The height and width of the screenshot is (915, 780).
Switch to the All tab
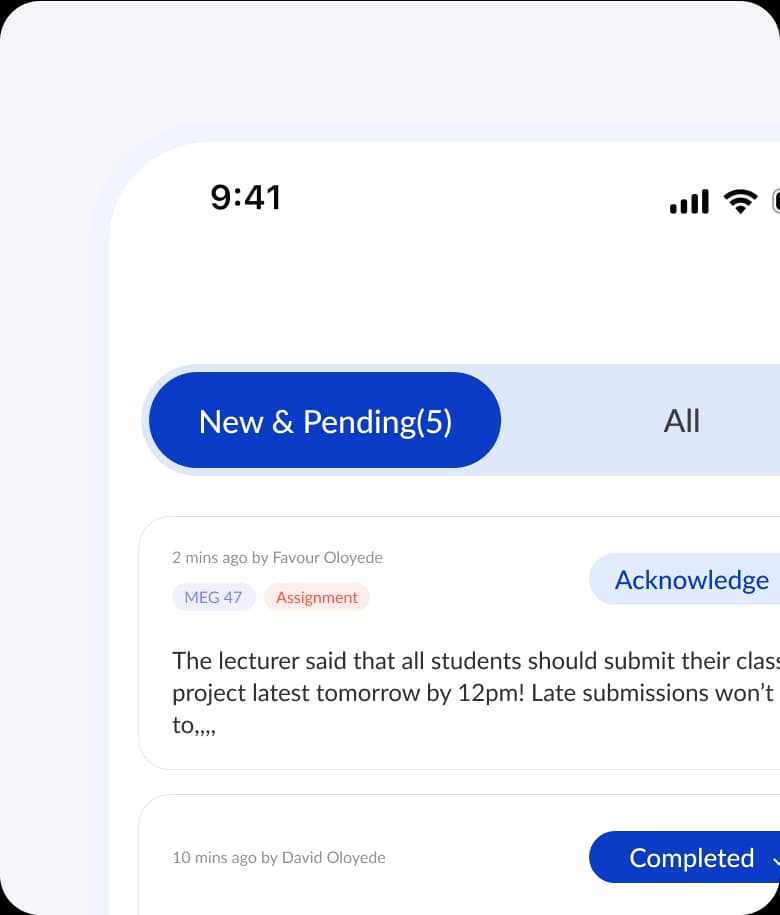click(682, 421)
